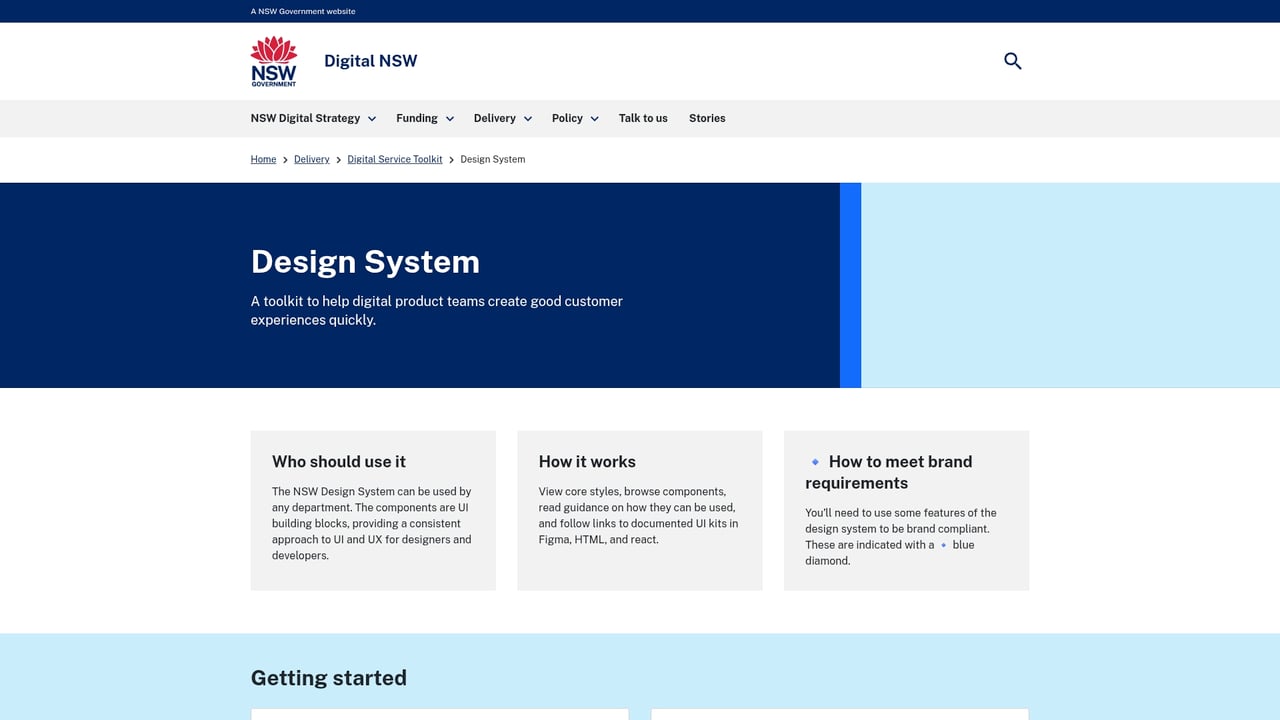This screenshot has width=1280, height=720.
Task: Click the blue diamond beside brand requirements heading
Action: click(813, 461)
